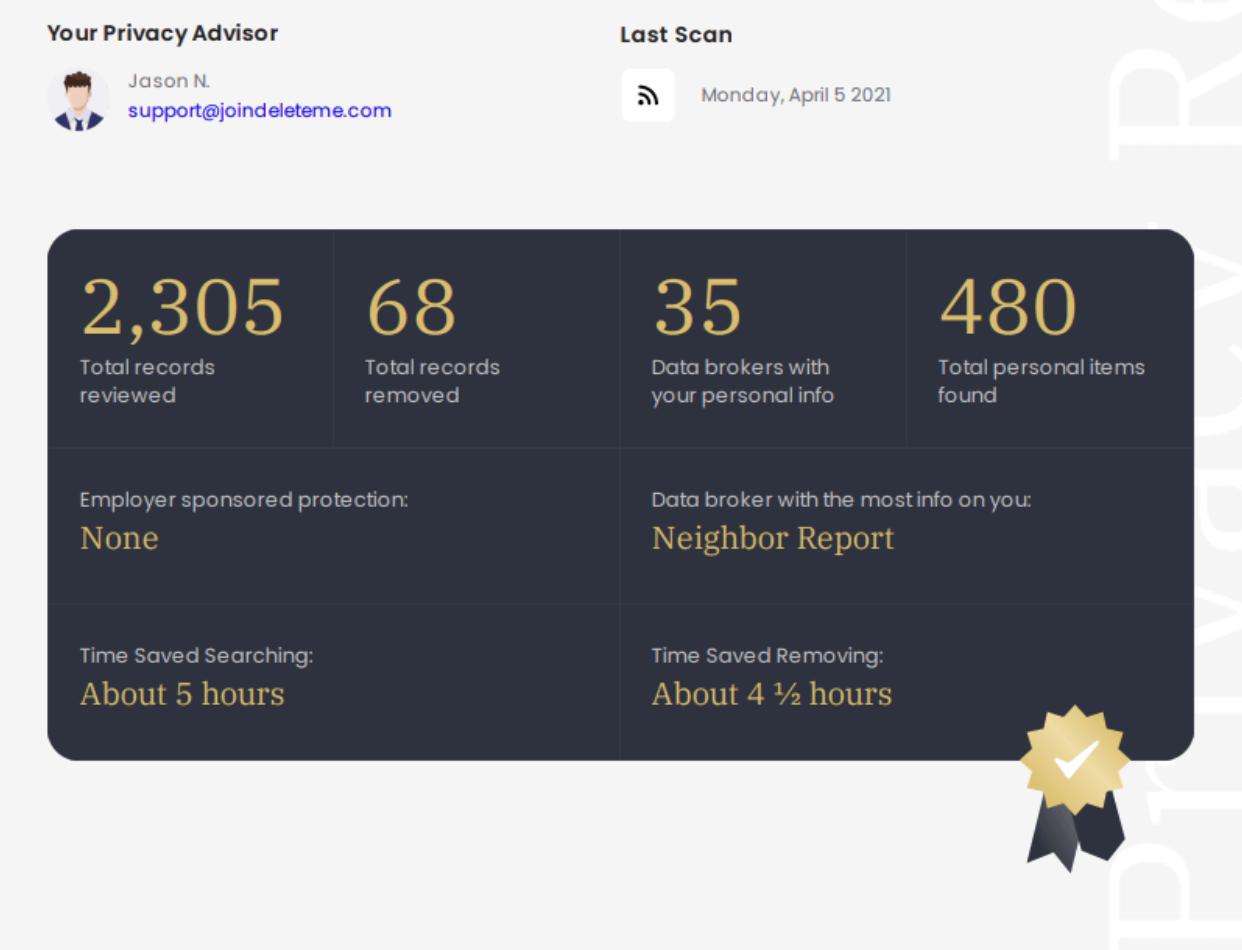Click the Monday, April 5 2021 date
1242x950 pixels.
click(795, 96)
